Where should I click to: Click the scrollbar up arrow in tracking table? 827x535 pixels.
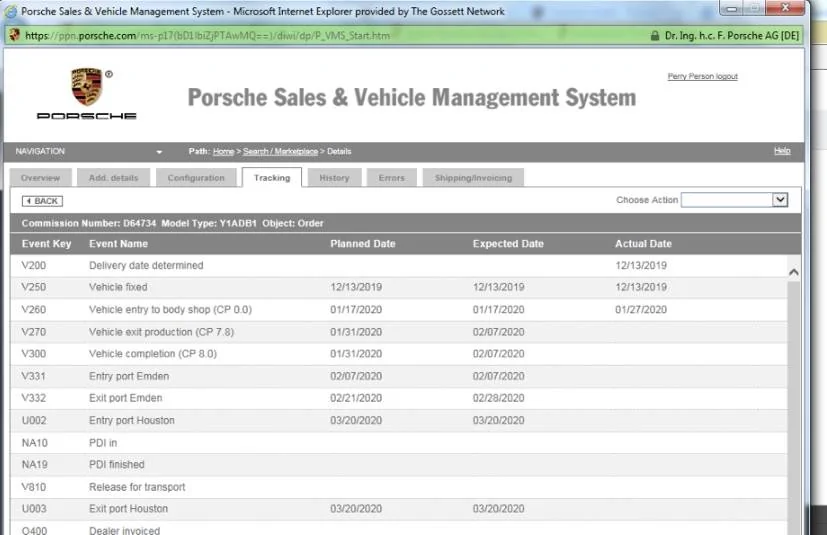tap(793, 272)
